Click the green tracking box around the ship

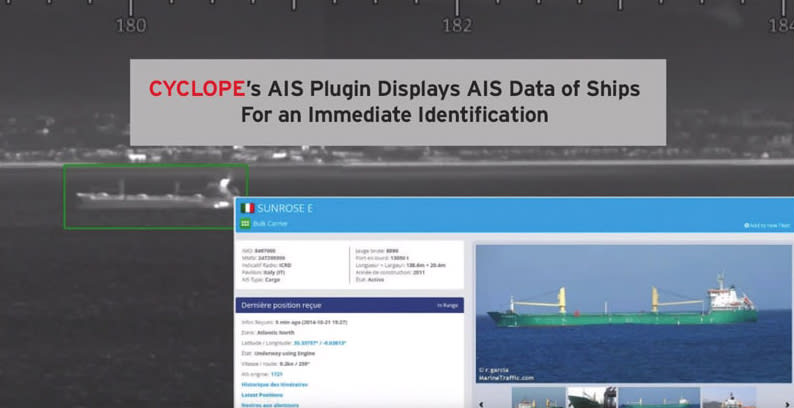155,196
